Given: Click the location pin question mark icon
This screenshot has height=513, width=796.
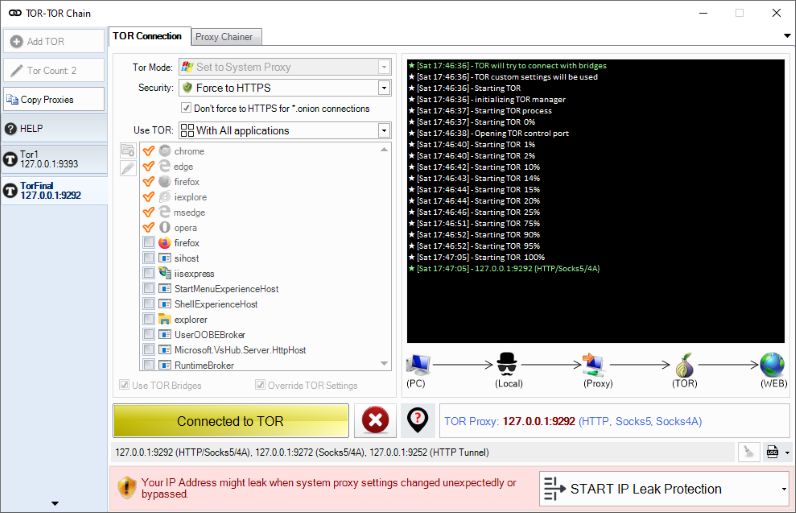Looking at the screenshot, I should click(417, 421).
